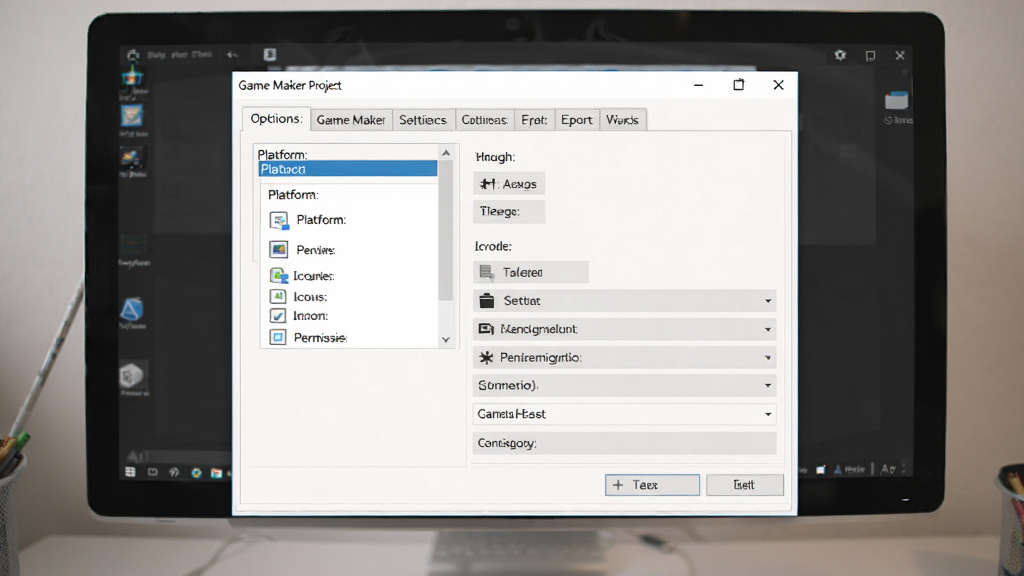Select the highlighted Platacri list row
Viewport: 1024px width, 576px height.
tap(347, 169)
